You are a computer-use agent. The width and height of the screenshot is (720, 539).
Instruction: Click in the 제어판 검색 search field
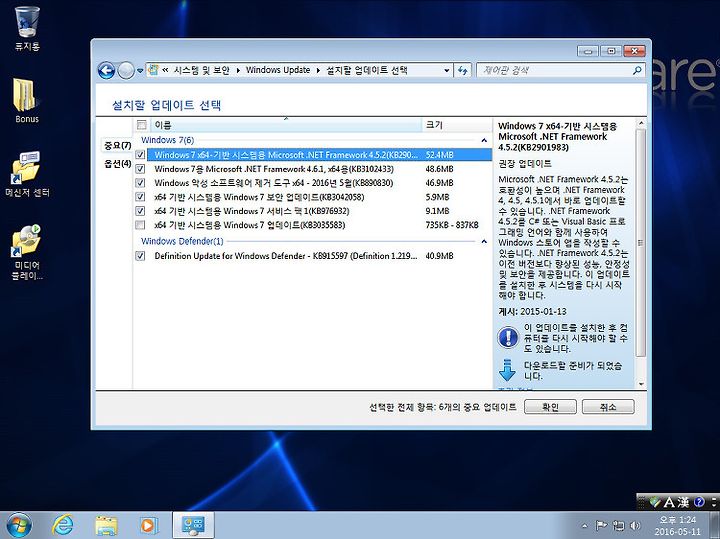tap(553, 70)
